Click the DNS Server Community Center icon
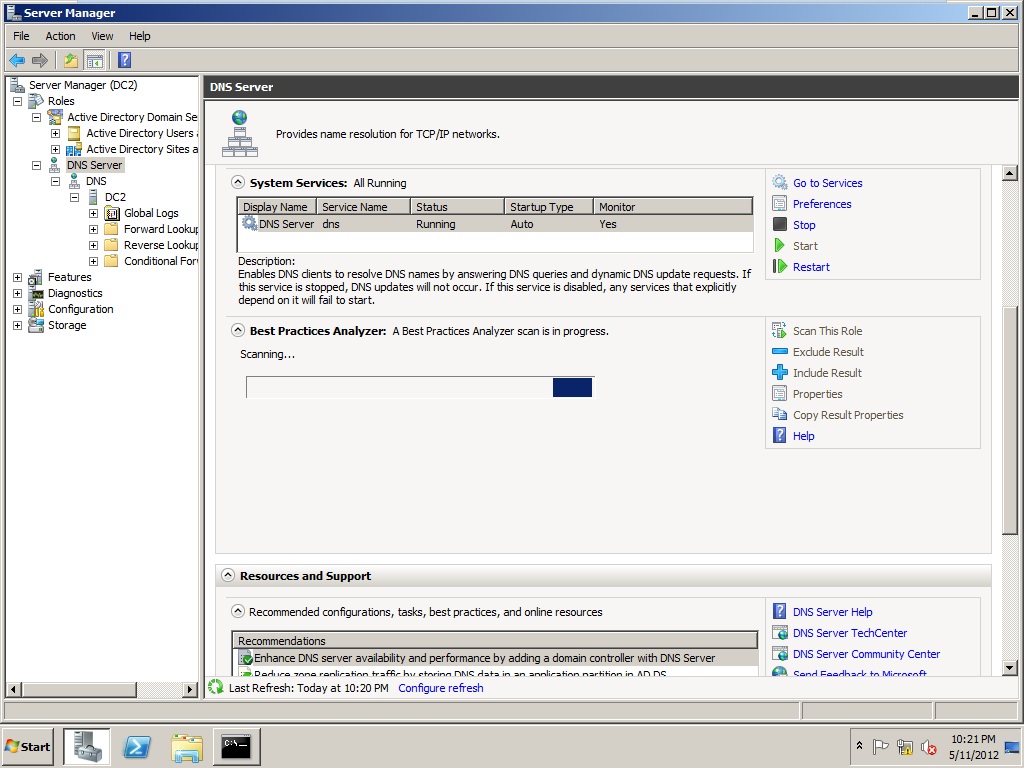1024x768 pixels. click(780, 654)
